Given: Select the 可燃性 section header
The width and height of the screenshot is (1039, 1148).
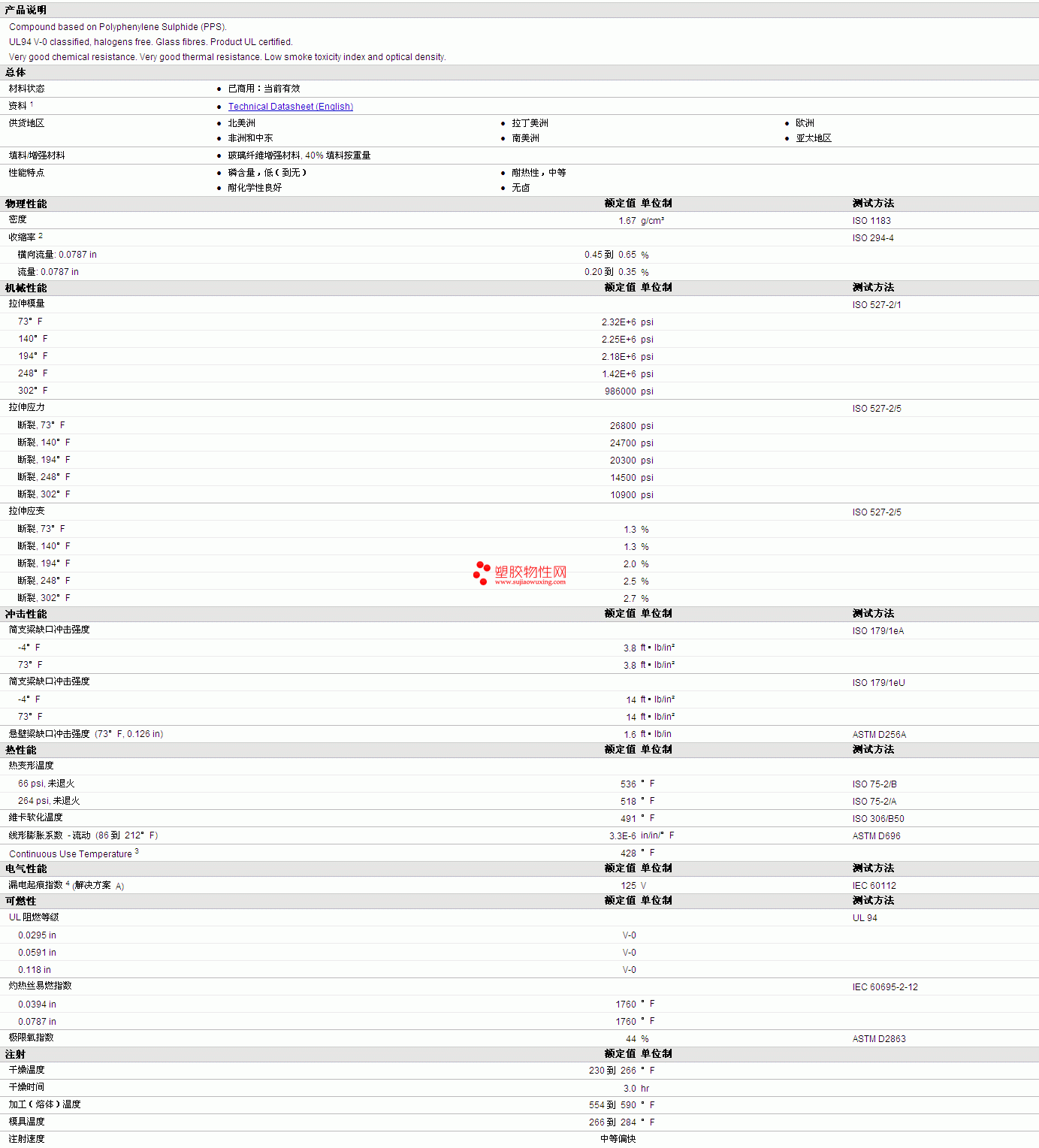Looking at the screenshot, I should tap(20, 901).
